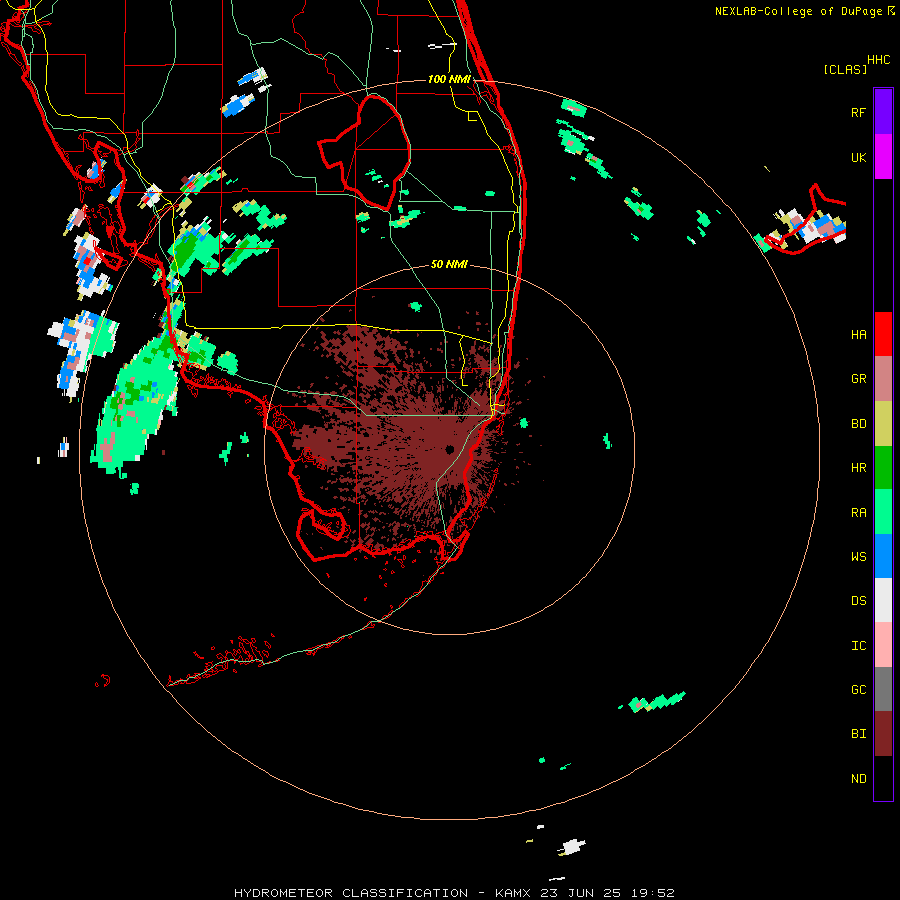The height and width of the screenshot is (900, 900).
Task: Click the "RA" legend label
Action: coord(858,513)
